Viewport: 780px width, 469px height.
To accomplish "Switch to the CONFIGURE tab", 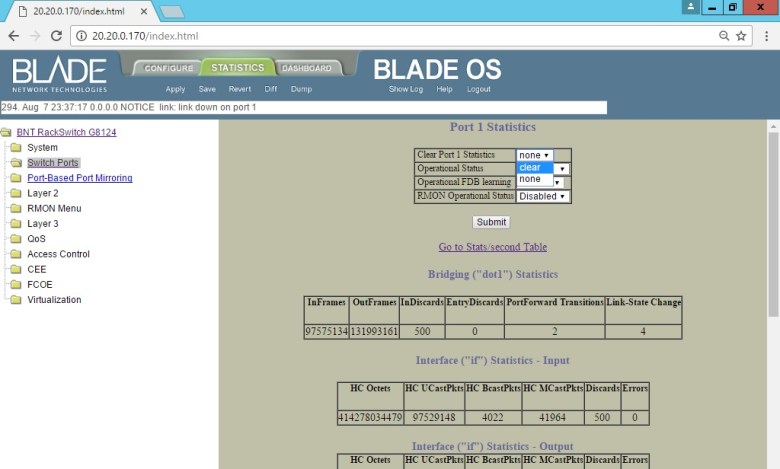I will pyautogui.click(x=168, y=68).
